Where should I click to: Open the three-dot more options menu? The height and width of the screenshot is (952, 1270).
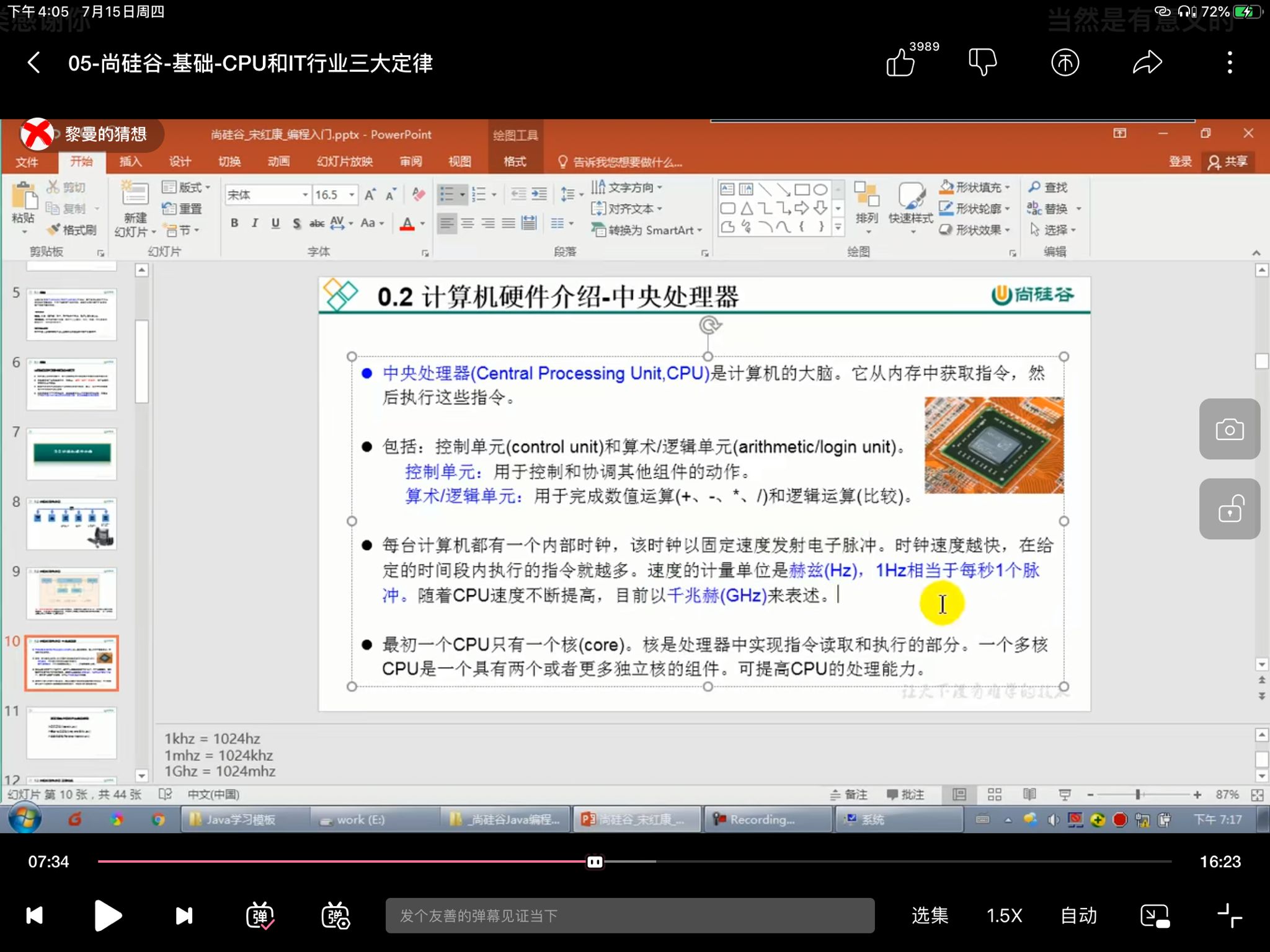pos(1230,63)
